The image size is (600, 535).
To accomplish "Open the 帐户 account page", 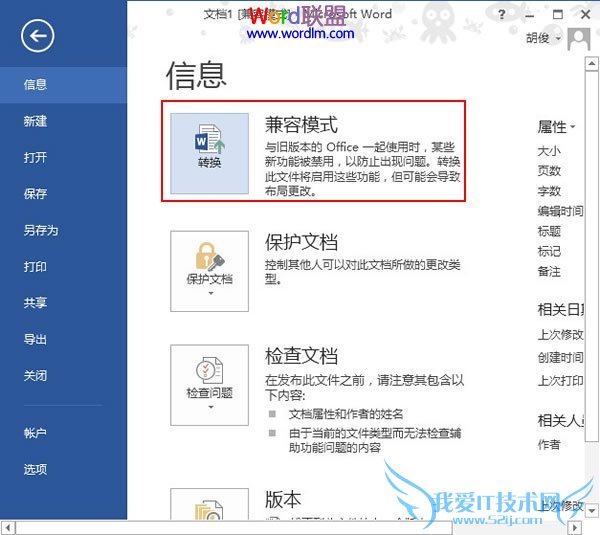I will (64, 433).
